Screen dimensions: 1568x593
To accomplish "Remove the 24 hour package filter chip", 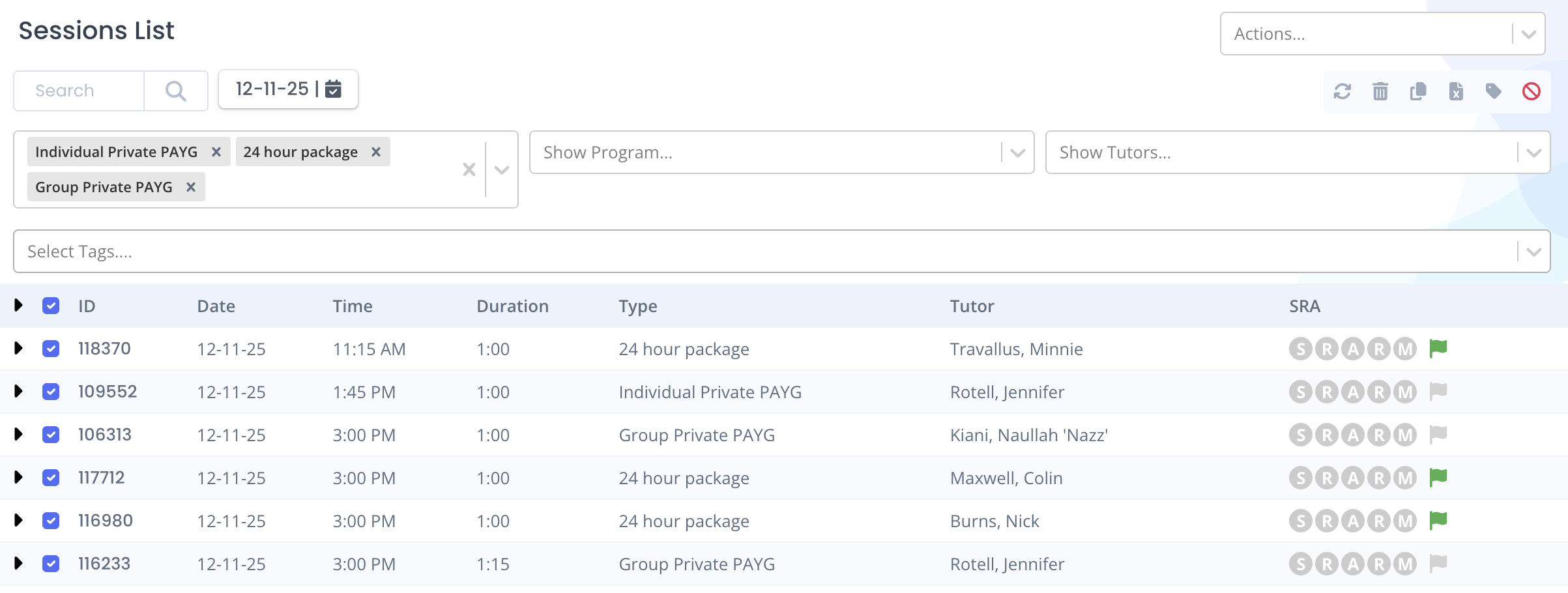I will pyautogui.click(x=376, y=152).
